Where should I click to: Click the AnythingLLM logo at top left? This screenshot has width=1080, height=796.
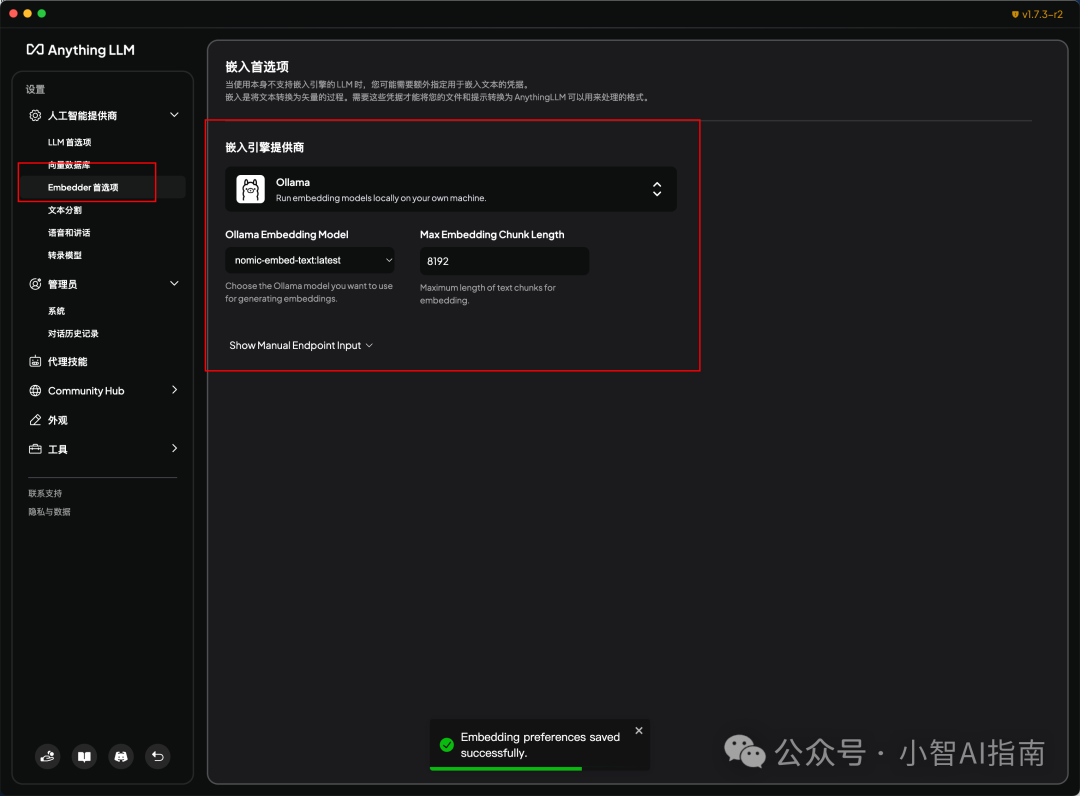(80, 50)
